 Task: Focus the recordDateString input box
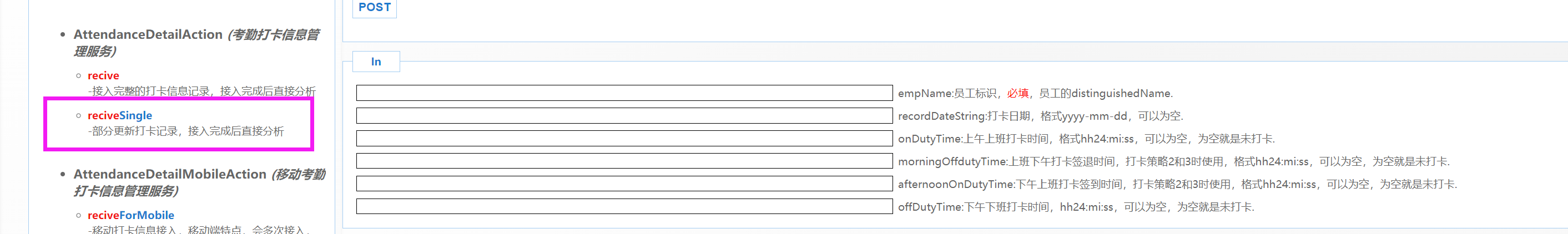[624, 115]
